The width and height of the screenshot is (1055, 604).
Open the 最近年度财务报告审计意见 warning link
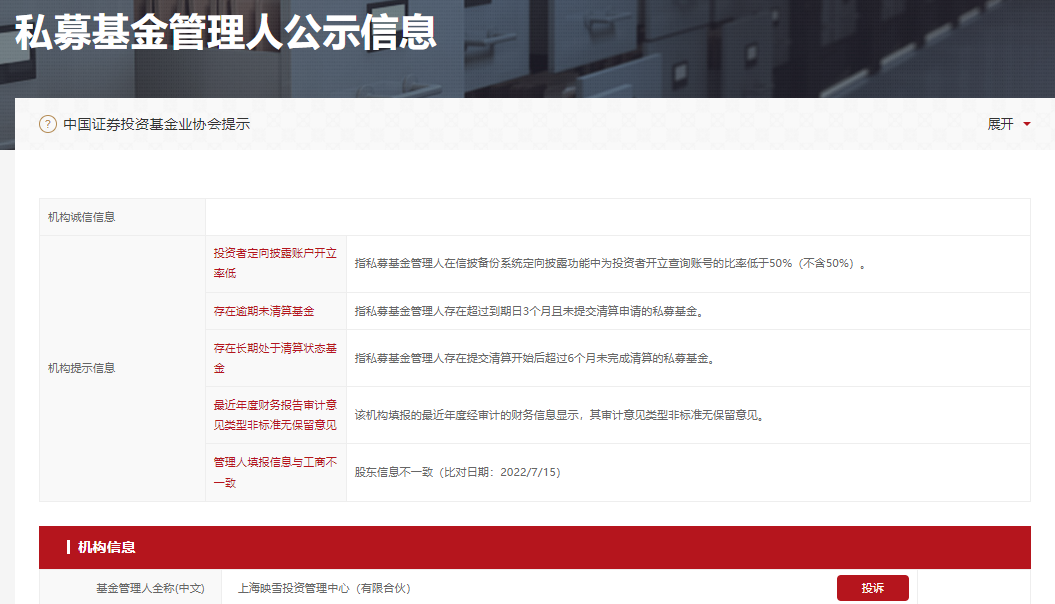pos(276,411)
